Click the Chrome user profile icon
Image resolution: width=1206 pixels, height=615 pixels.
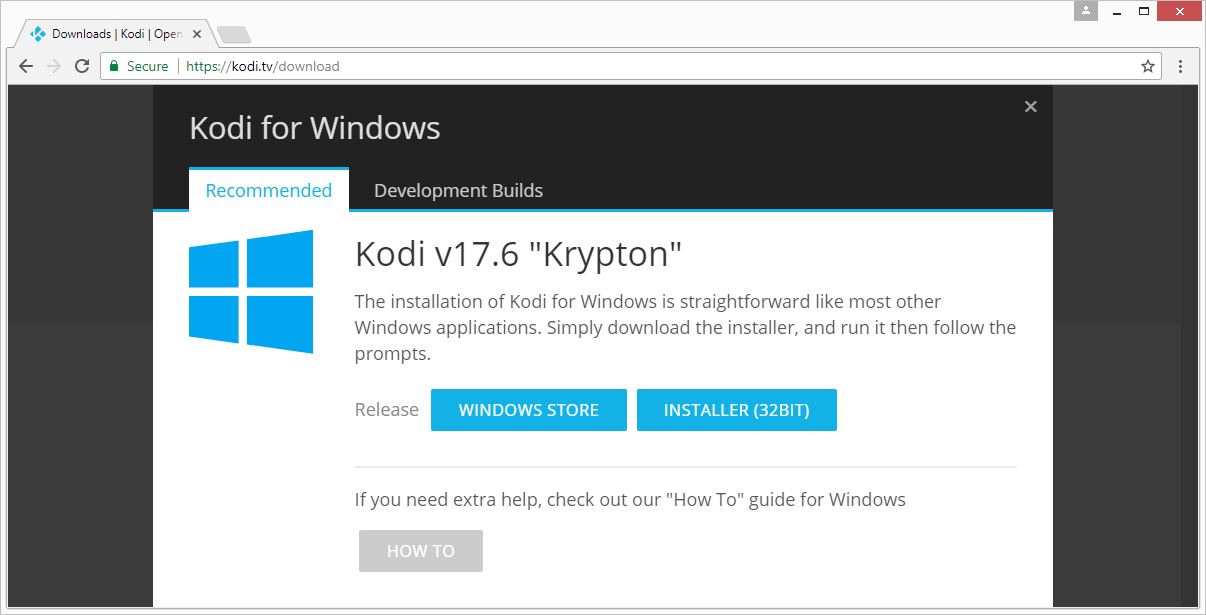(x=1086, y=11)
